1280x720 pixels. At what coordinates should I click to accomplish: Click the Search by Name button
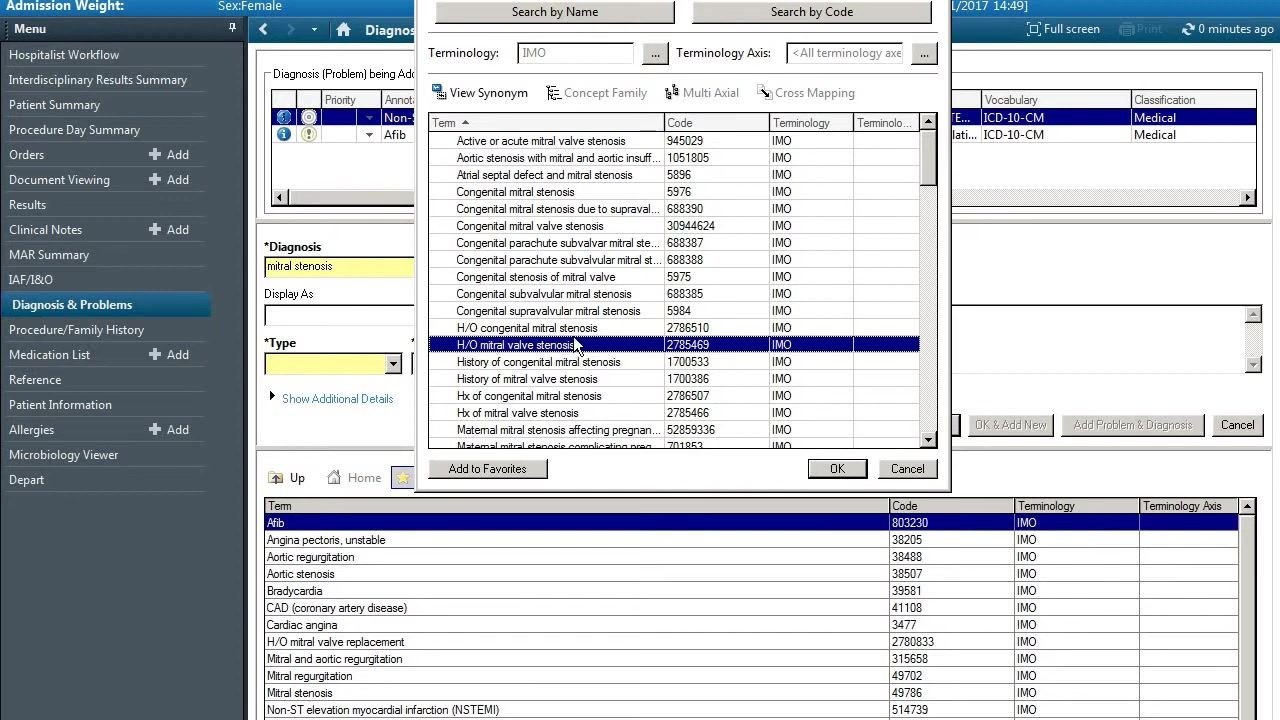point(555,12)
